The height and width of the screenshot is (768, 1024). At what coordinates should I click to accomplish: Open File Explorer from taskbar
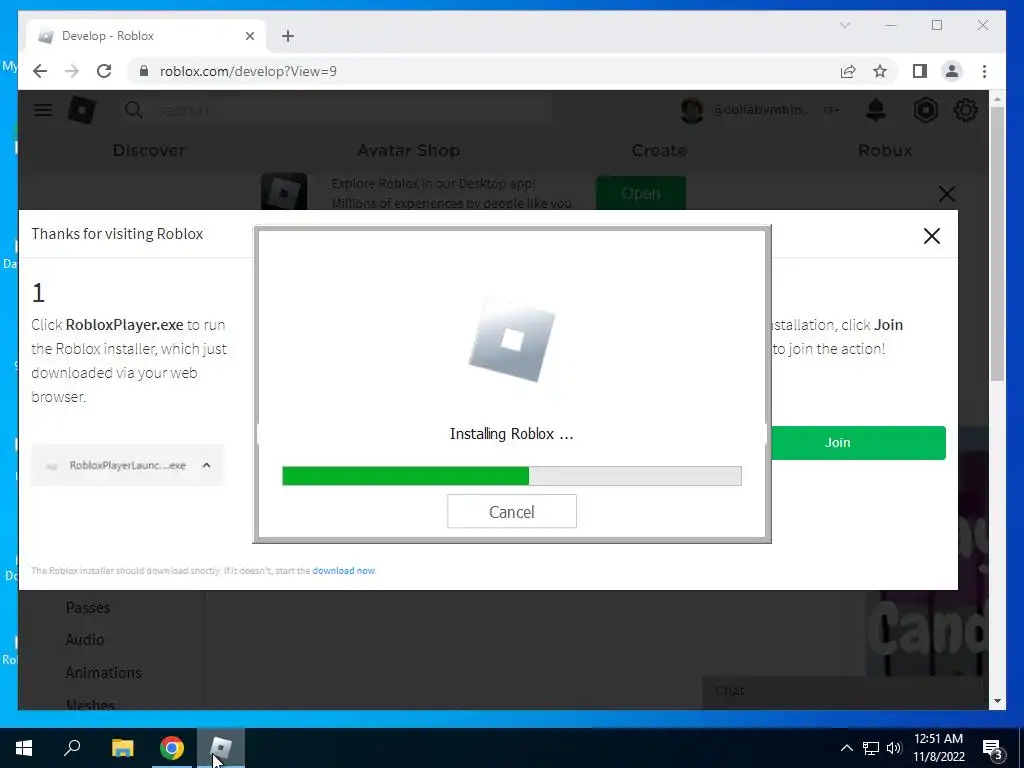(x=122, y=748)
